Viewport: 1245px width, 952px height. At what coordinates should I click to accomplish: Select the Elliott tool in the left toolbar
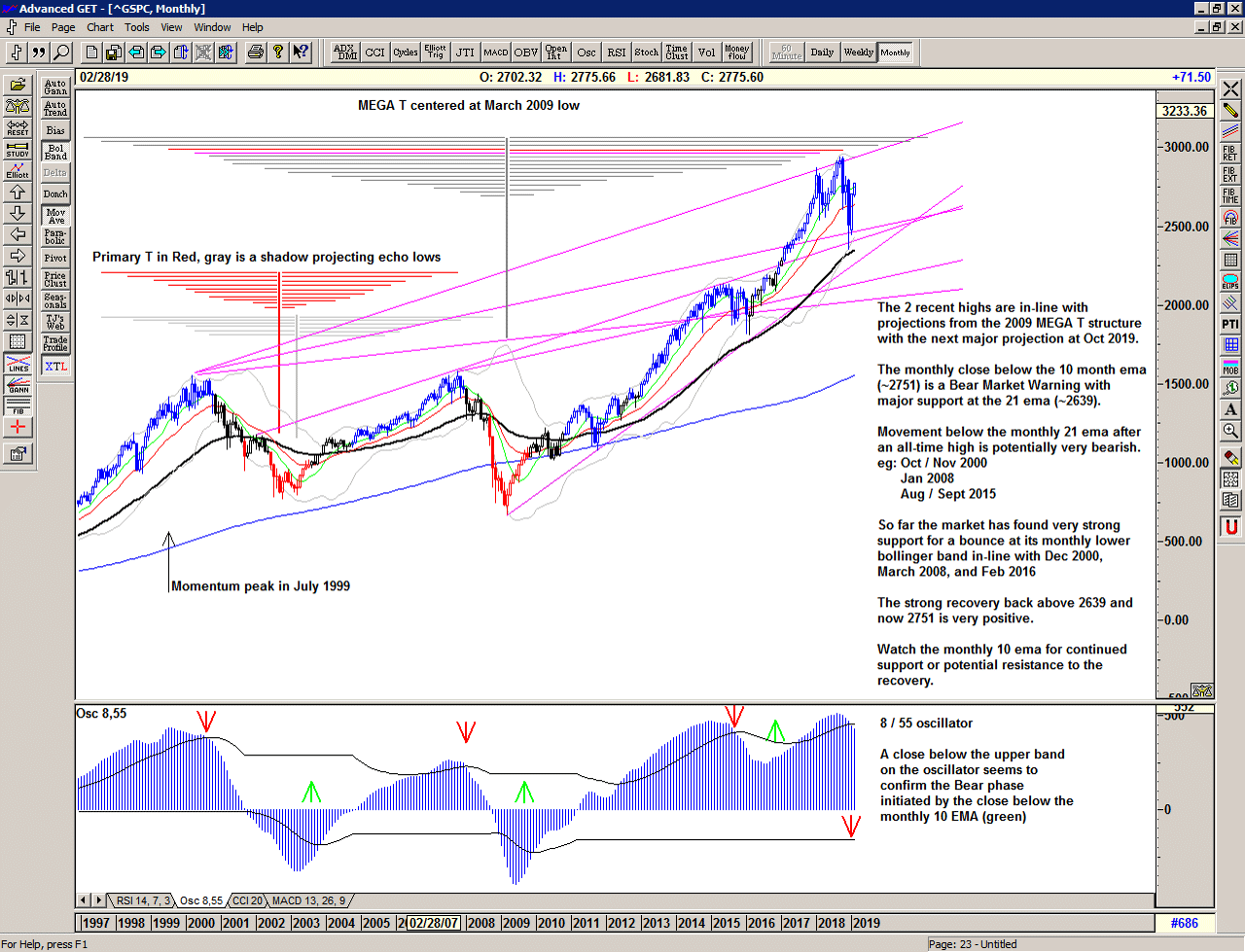tap(16, 173)
